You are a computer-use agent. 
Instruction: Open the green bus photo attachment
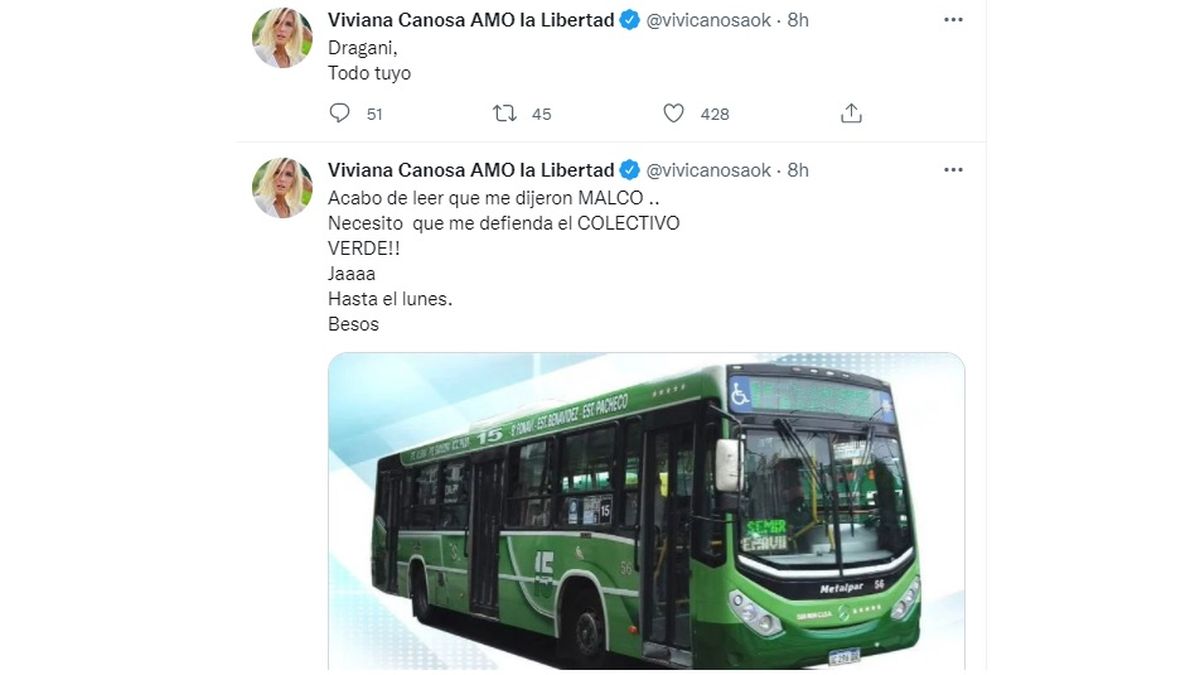[x=647, y=511]
